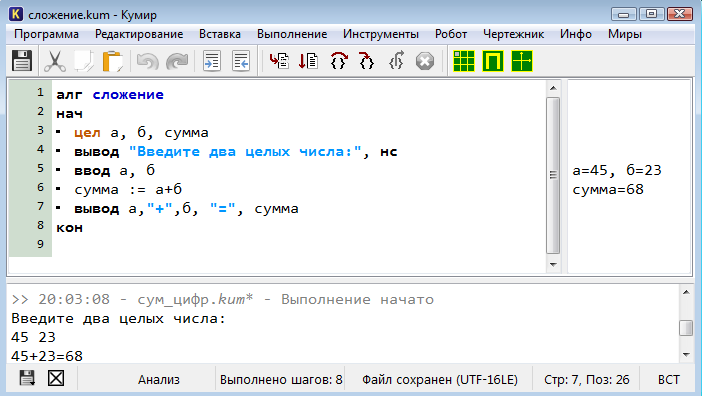Open the Инструменты menu
Viewport: 702px width, 396px height.
pos(381,34)
